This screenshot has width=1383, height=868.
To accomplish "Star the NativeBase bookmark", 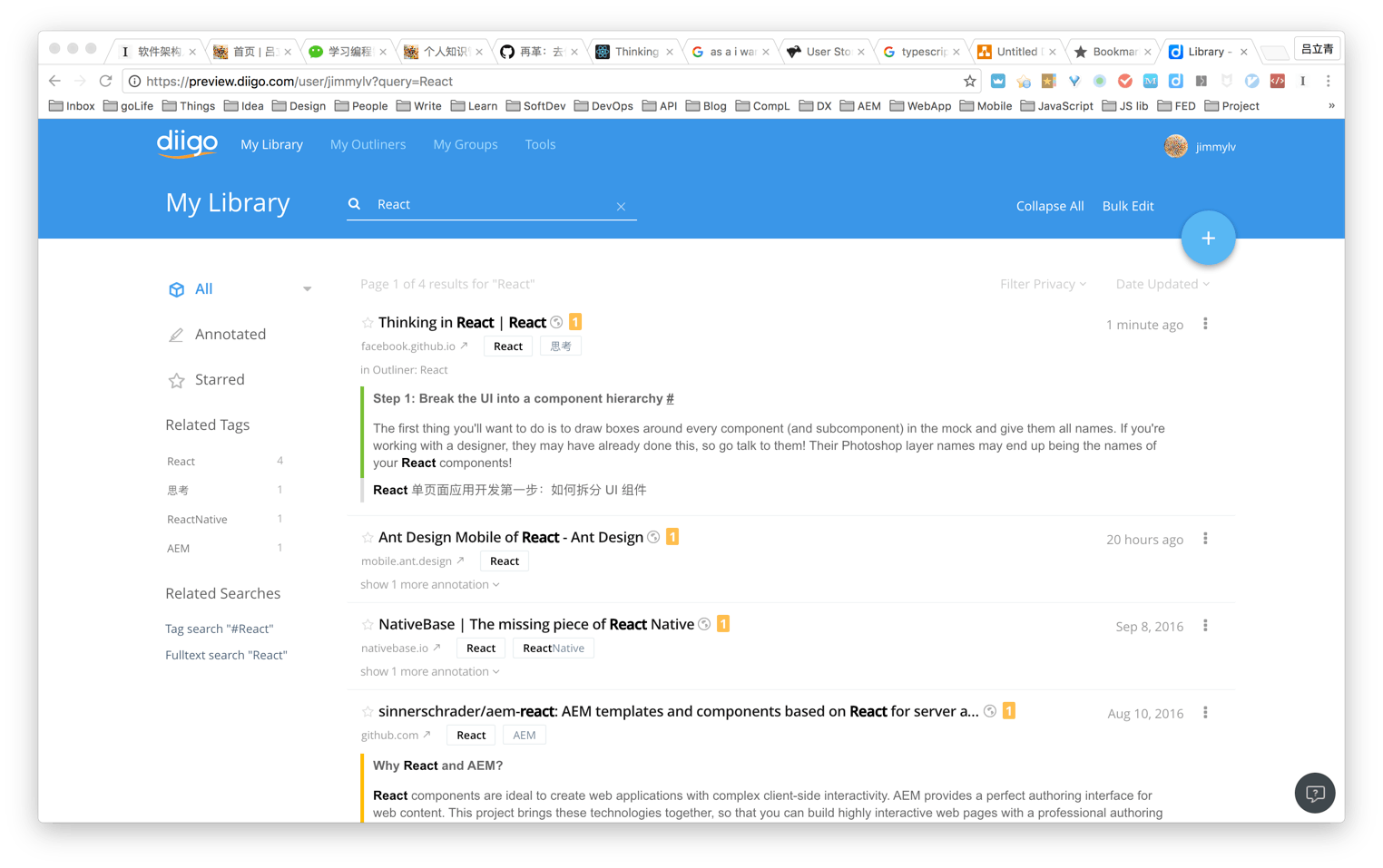I will [x=368, y=625].
